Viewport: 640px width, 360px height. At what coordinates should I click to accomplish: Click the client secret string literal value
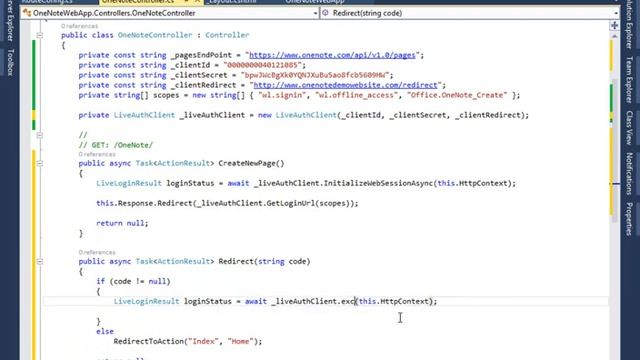coord(315,75)
